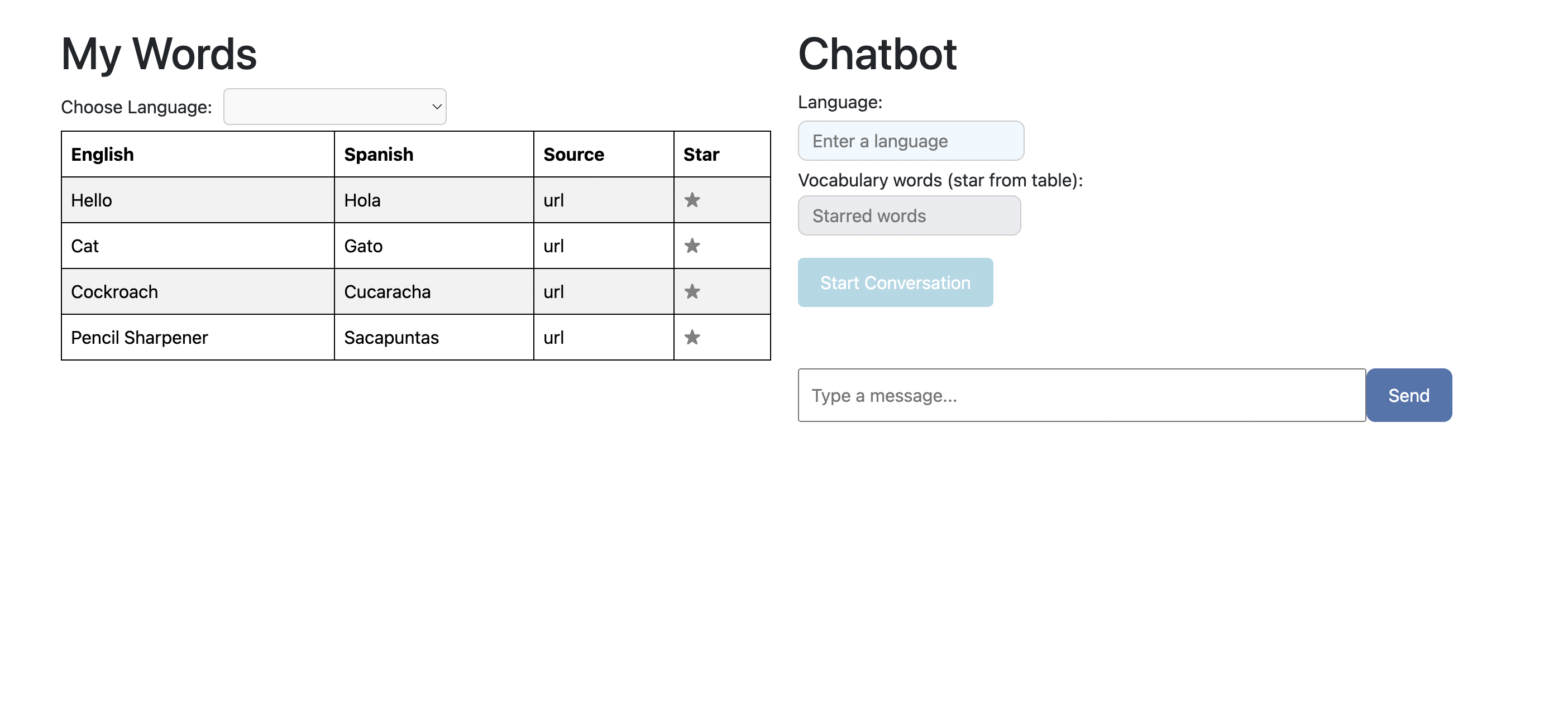Viewport: 1568px width, 720px height.
Task: Click the Starred words field
Action: [x=909, y=215]
